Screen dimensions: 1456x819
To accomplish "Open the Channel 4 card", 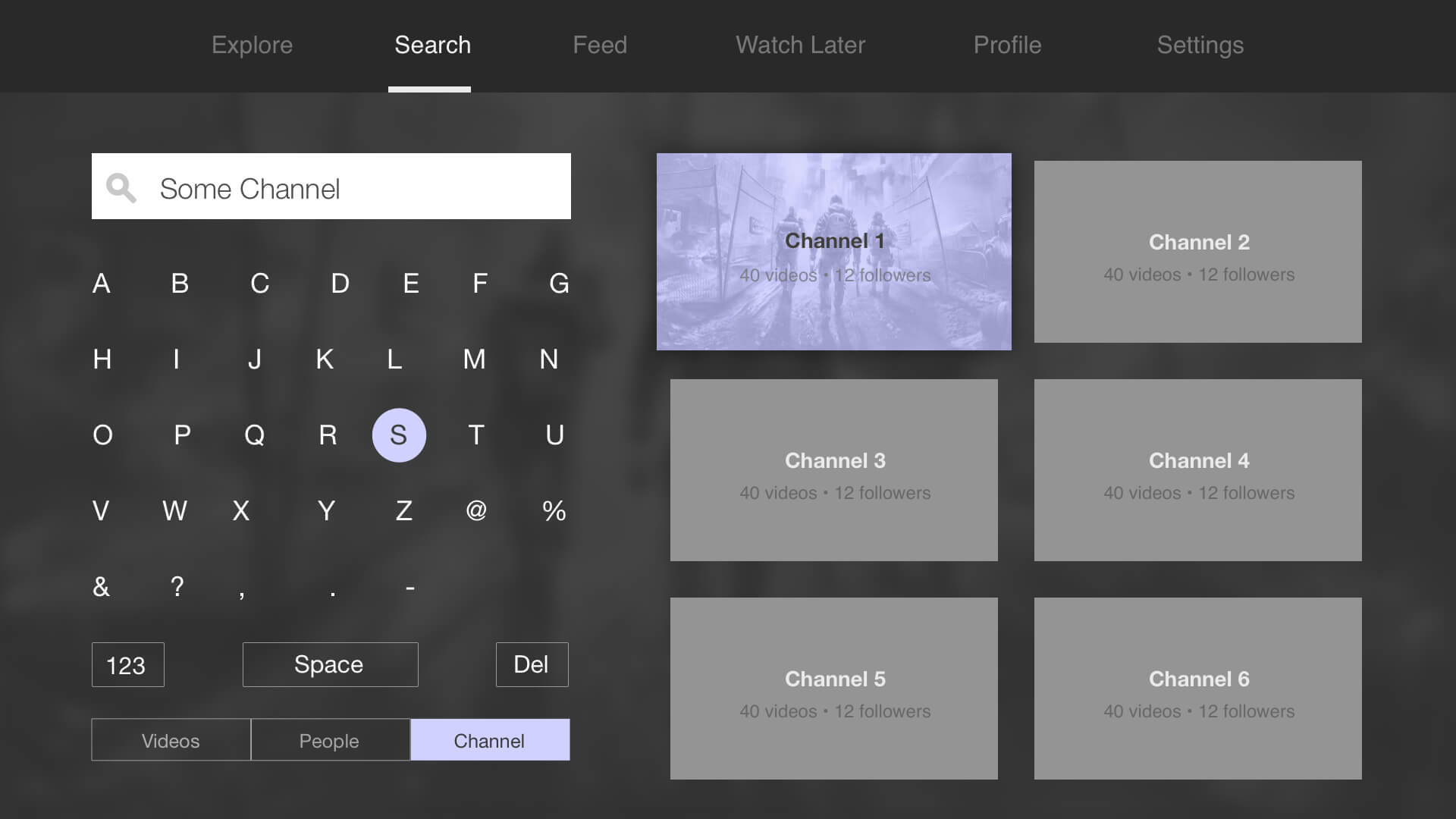I will tap(1198, 470).
